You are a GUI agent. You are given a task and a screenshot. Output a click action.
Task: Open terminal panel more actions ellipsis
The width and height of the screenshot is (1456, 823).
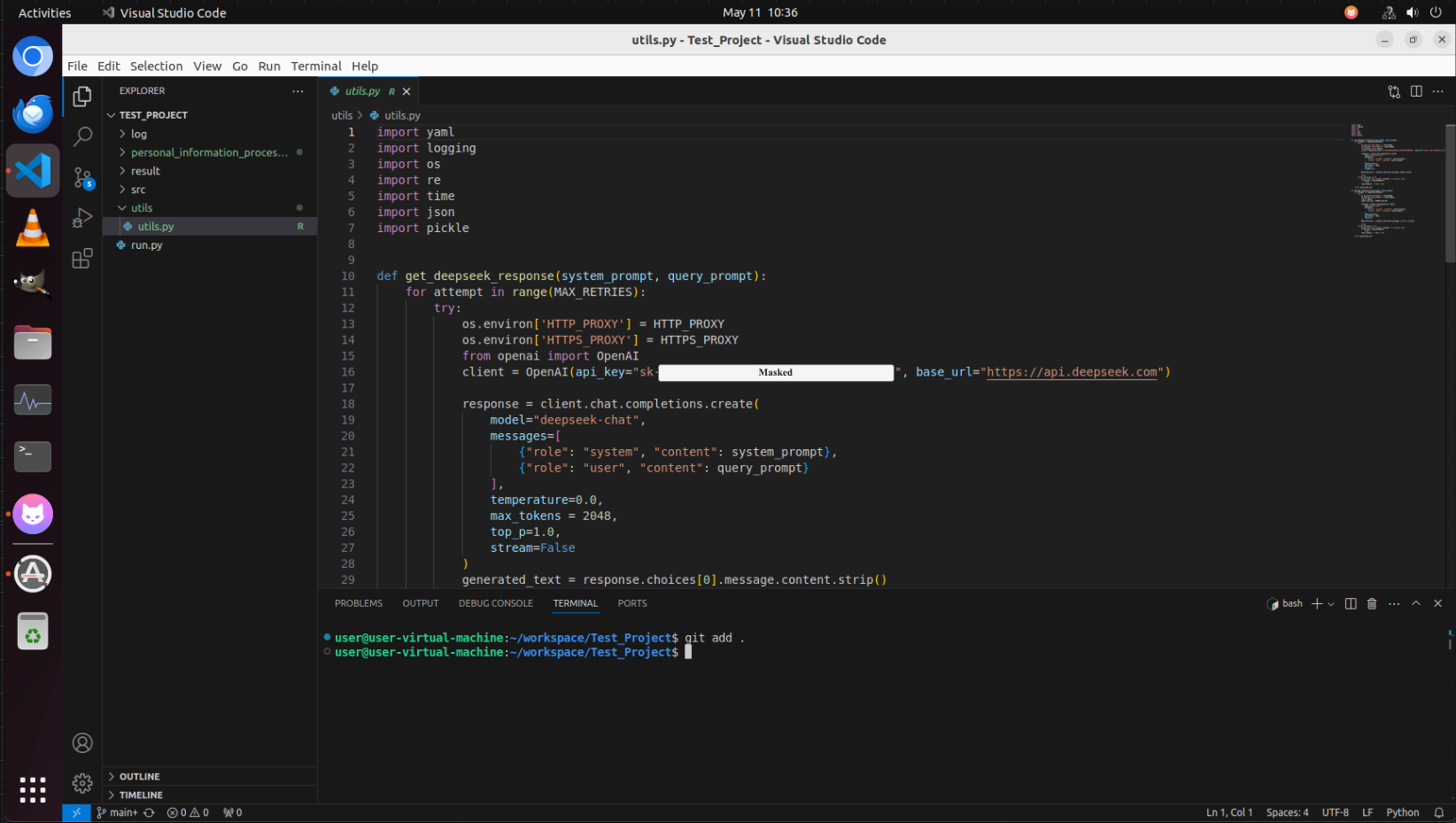(1394, 603)
